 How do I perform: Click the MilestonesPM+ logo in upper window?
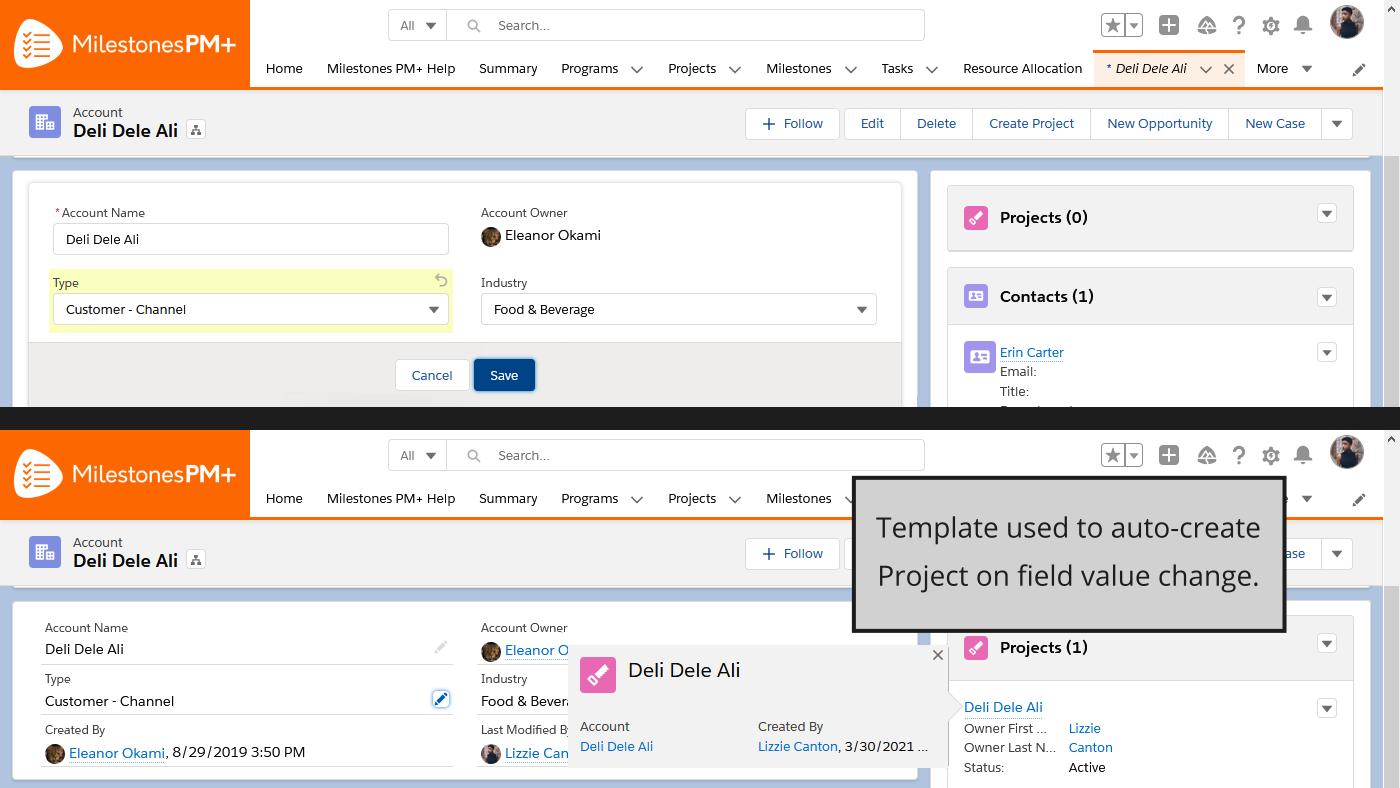pos(125,44)
